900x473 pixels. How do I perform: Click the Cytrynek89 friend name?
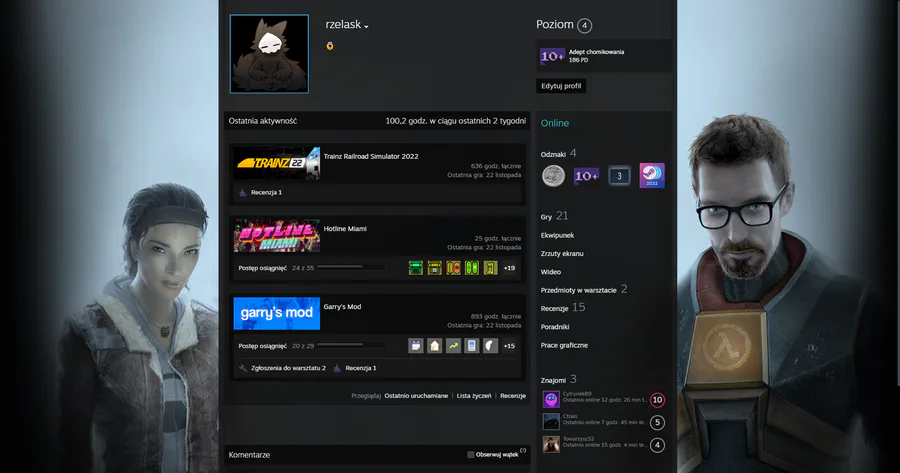tap(577, 394)
